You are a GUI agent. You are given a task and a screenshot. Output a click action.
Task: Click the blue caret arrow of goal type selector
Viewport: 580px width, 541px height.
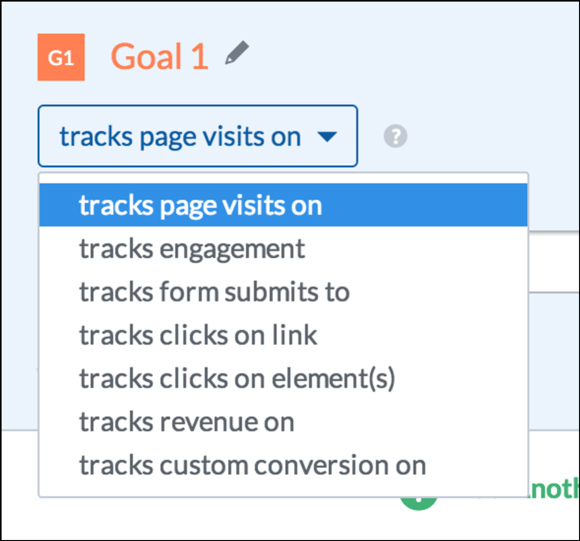click(x=327, y=136)
